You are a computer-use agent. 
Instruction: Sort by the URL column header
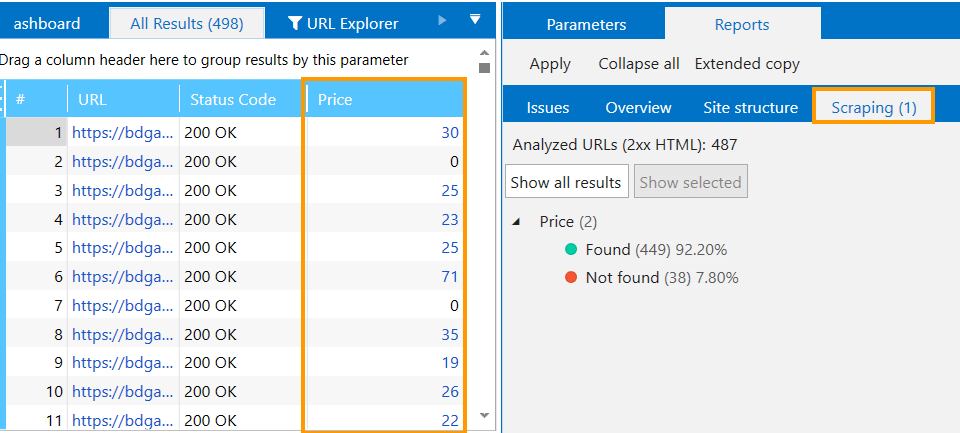point(123,99)
